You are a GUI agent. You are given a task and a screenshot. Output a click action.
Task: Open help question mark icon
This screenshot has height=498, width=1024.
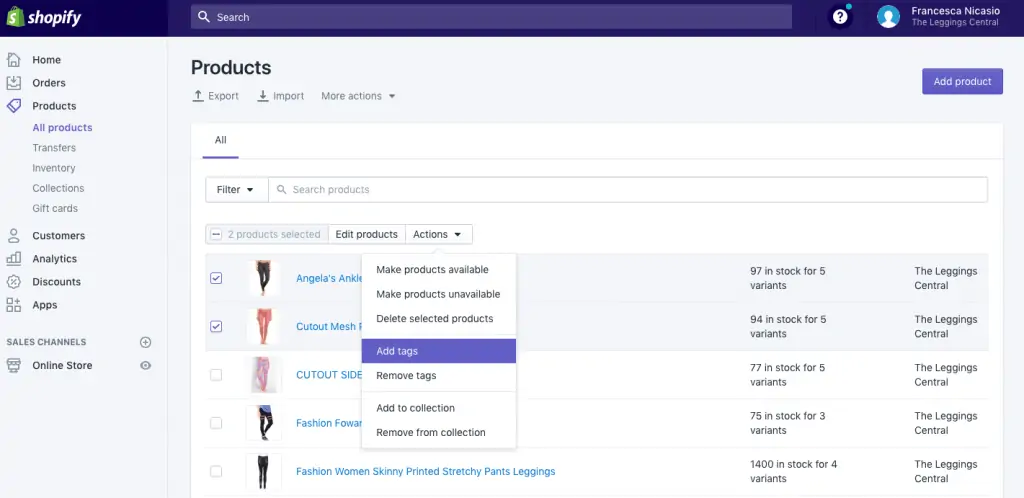(840, 17)
